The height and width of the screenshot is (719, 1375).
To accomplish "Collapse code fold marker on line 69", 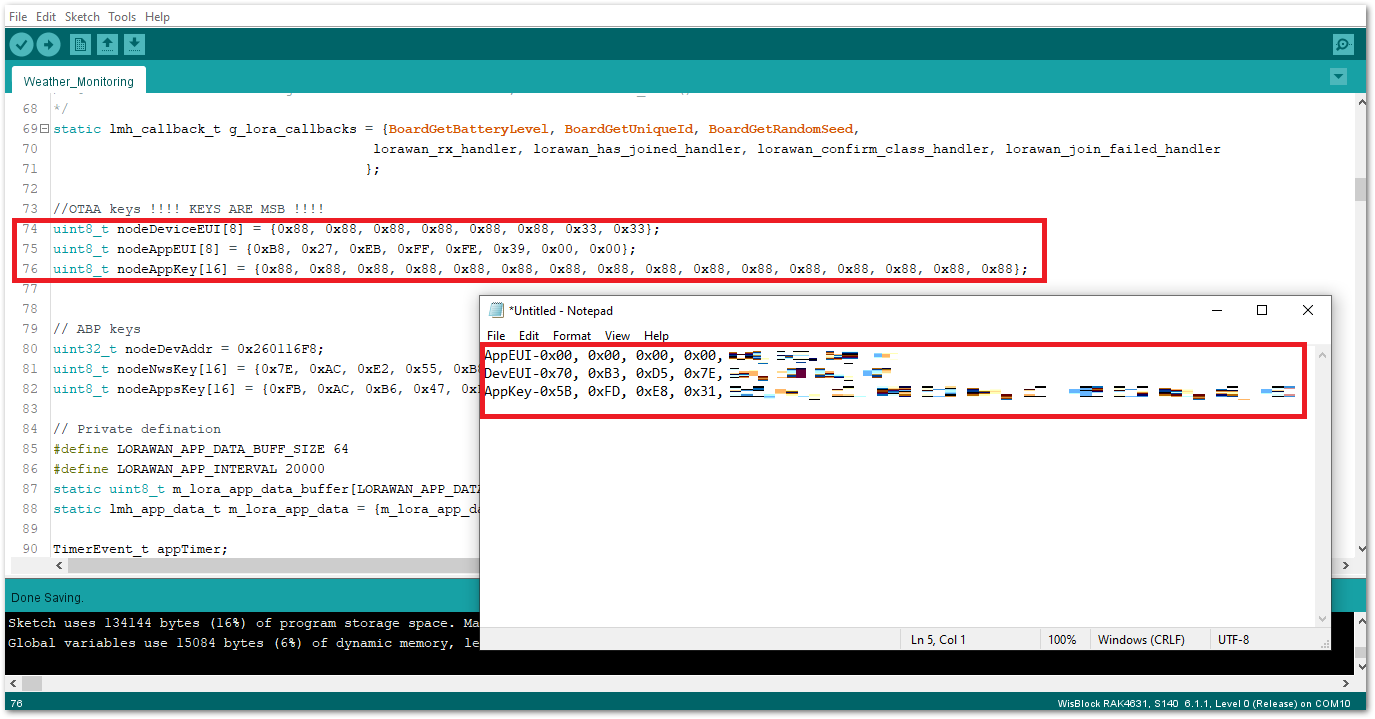I will tap(44, 129).
